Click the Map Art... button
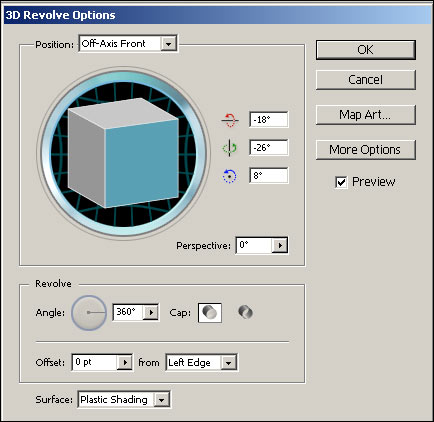This screenshot has width=434, height=422. (x=366, y=115)
